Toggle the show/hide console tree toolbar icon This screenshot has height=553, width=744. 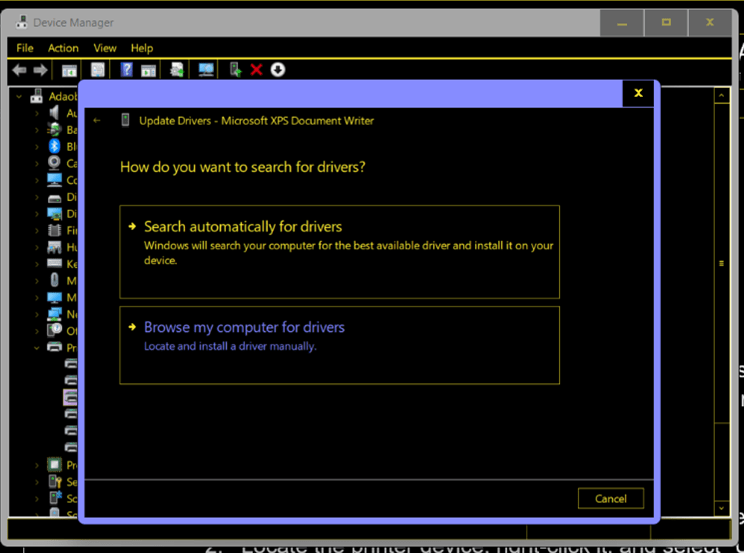pyautogui.click(x=69, y=71)
